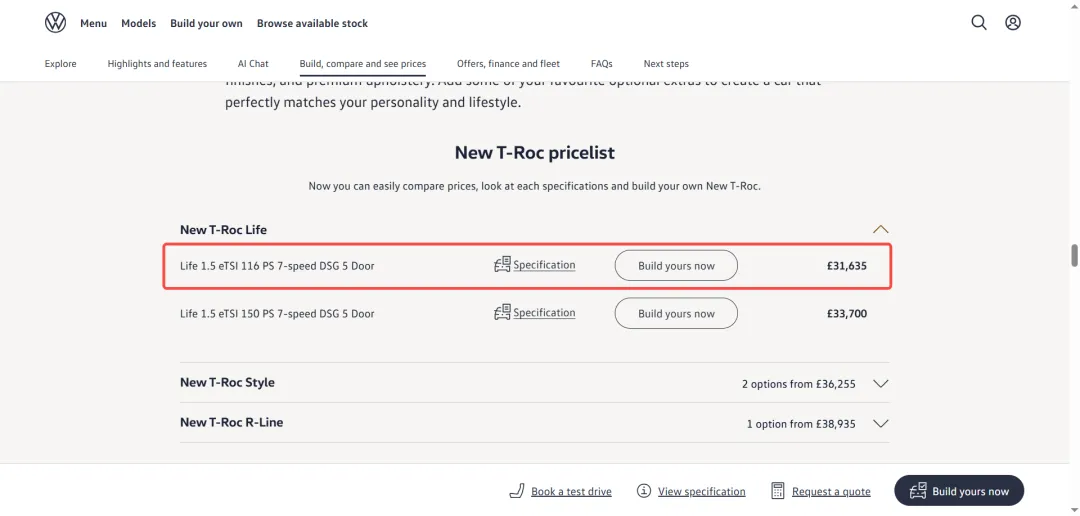Image resolution: width=1080 pixels, height=516 pixels.
Task: Click Build yours now for 150 PS
Action: [x=676, y=313]
